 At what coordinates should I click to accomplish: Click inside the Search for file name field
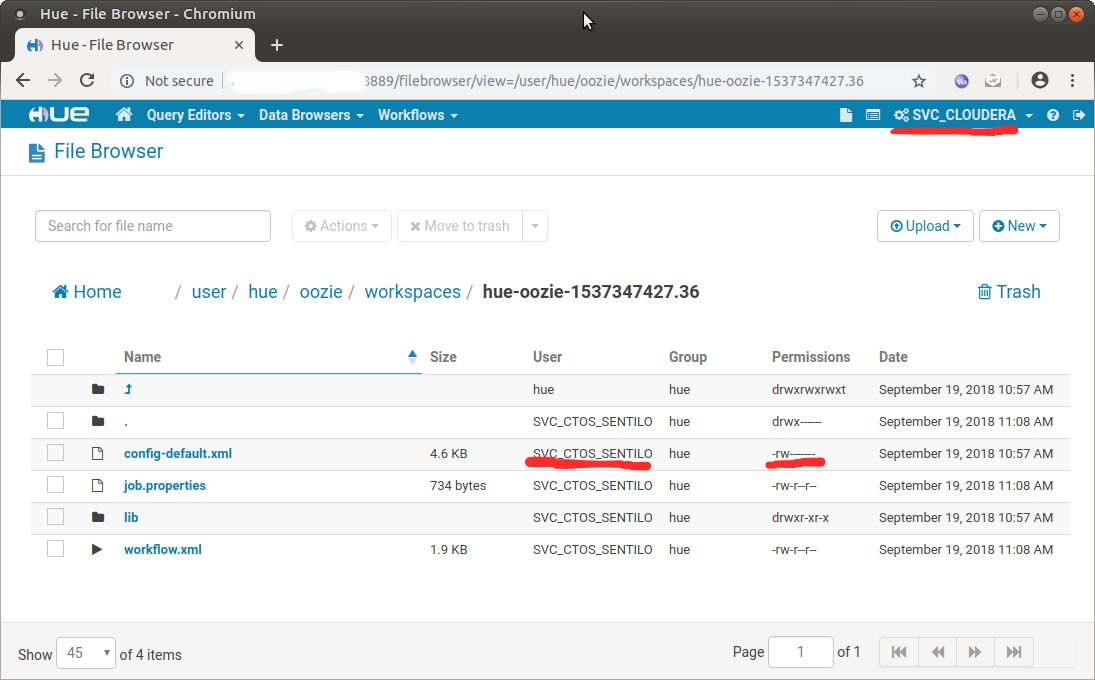click(152, 226)
